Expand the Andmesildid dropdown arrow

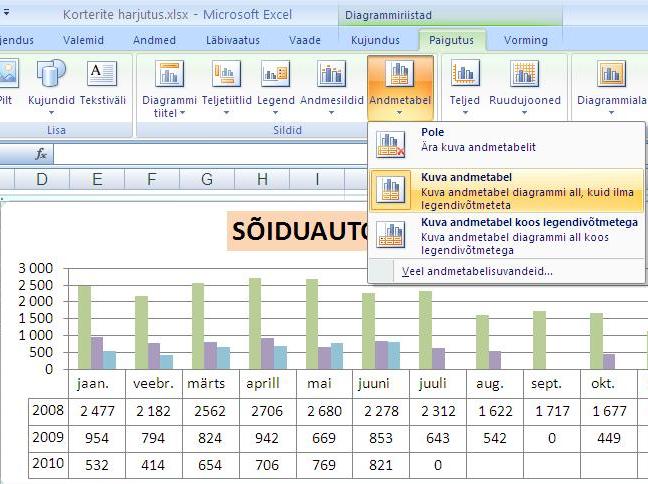point(331,112)
